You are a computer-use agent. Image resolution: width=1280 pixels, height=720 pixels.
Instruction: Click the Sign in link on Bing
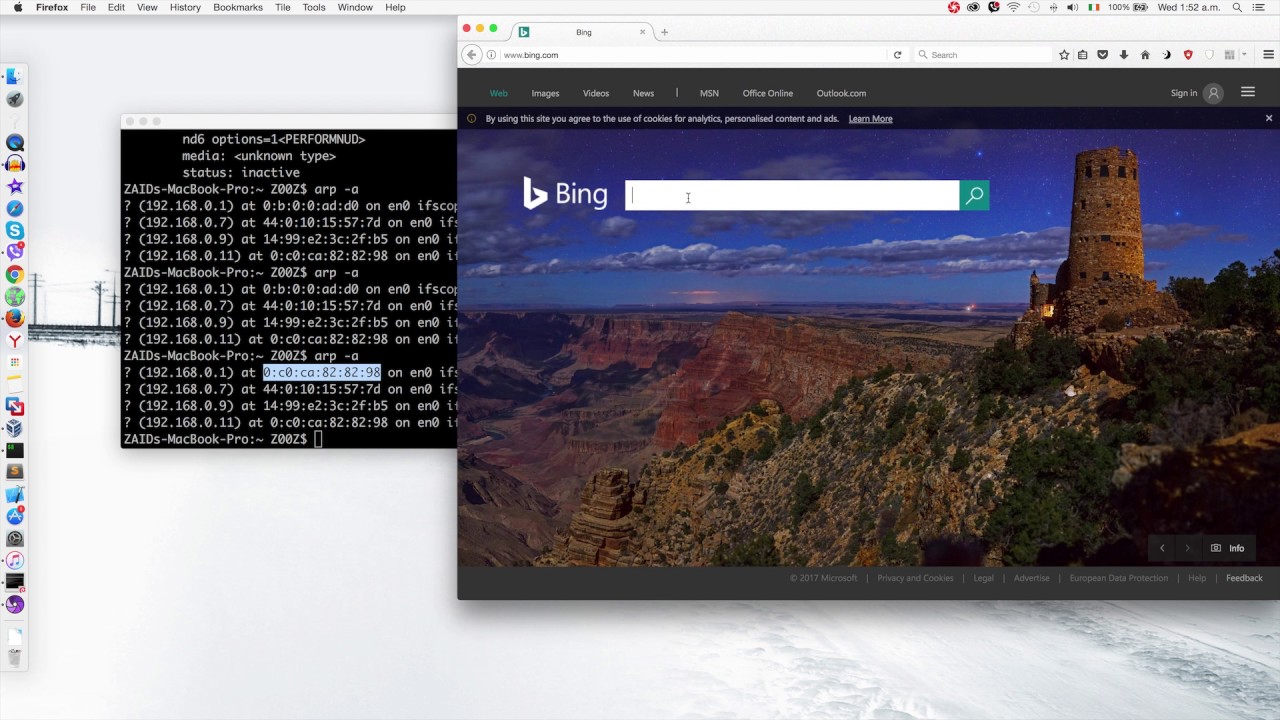[x=1184, y=93]
